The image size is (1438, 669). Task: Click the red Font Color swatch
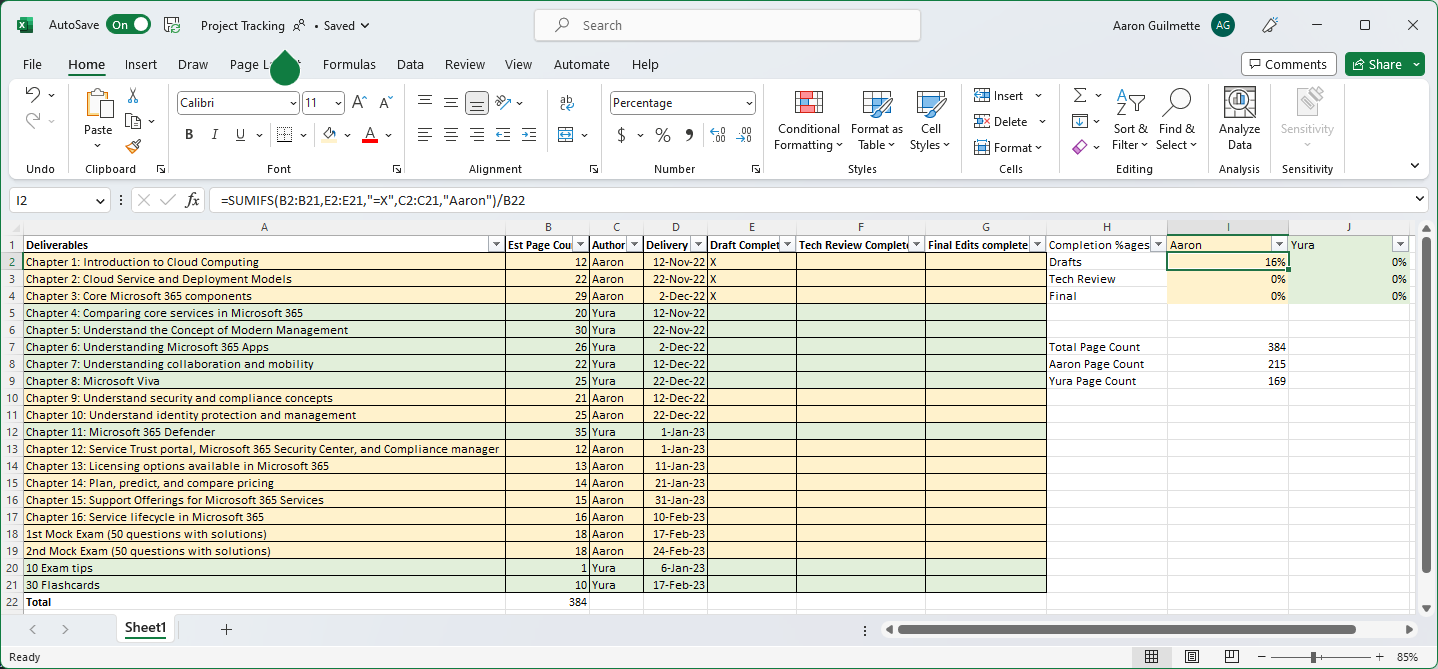(x=369, y=136)
